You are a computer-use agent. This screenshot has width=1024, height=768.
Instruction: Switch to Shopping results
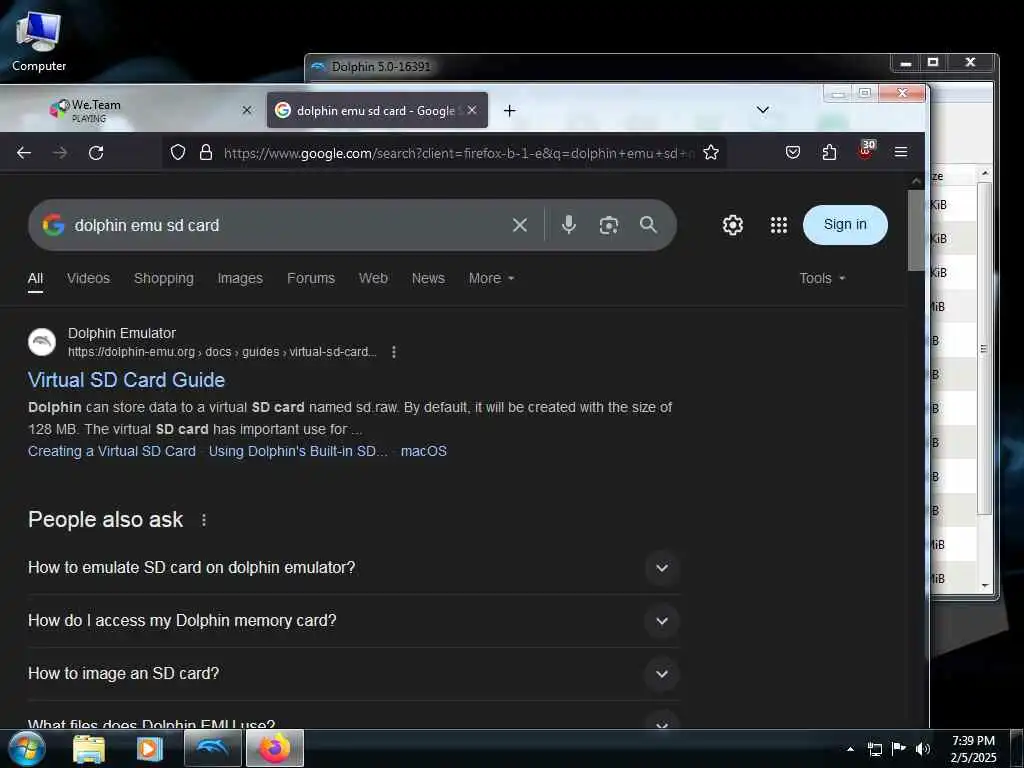point(163,278)
